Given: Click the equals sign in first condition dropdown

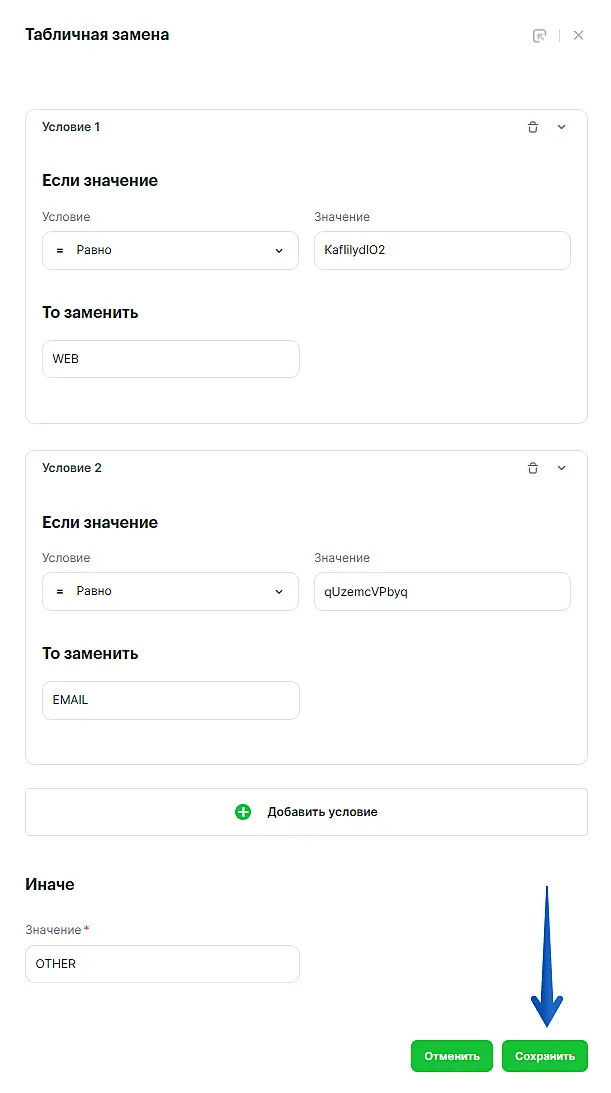Looking at the screenshot, I should (60, 250).
